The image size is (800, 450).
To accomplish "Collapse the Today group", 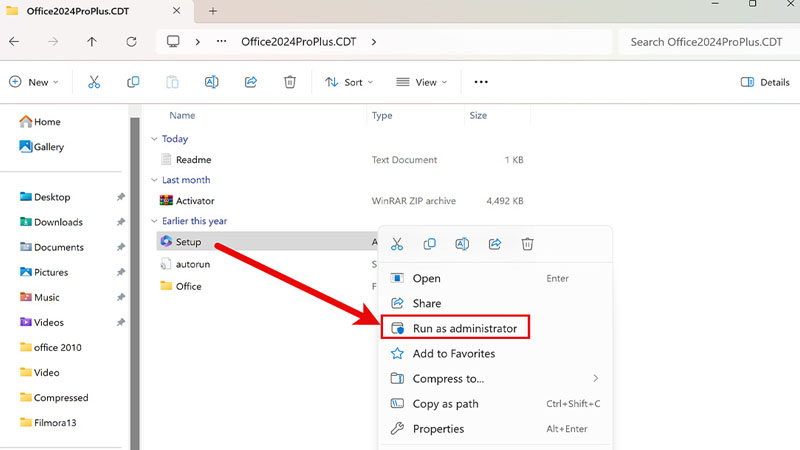I will [x=154, y=139].
